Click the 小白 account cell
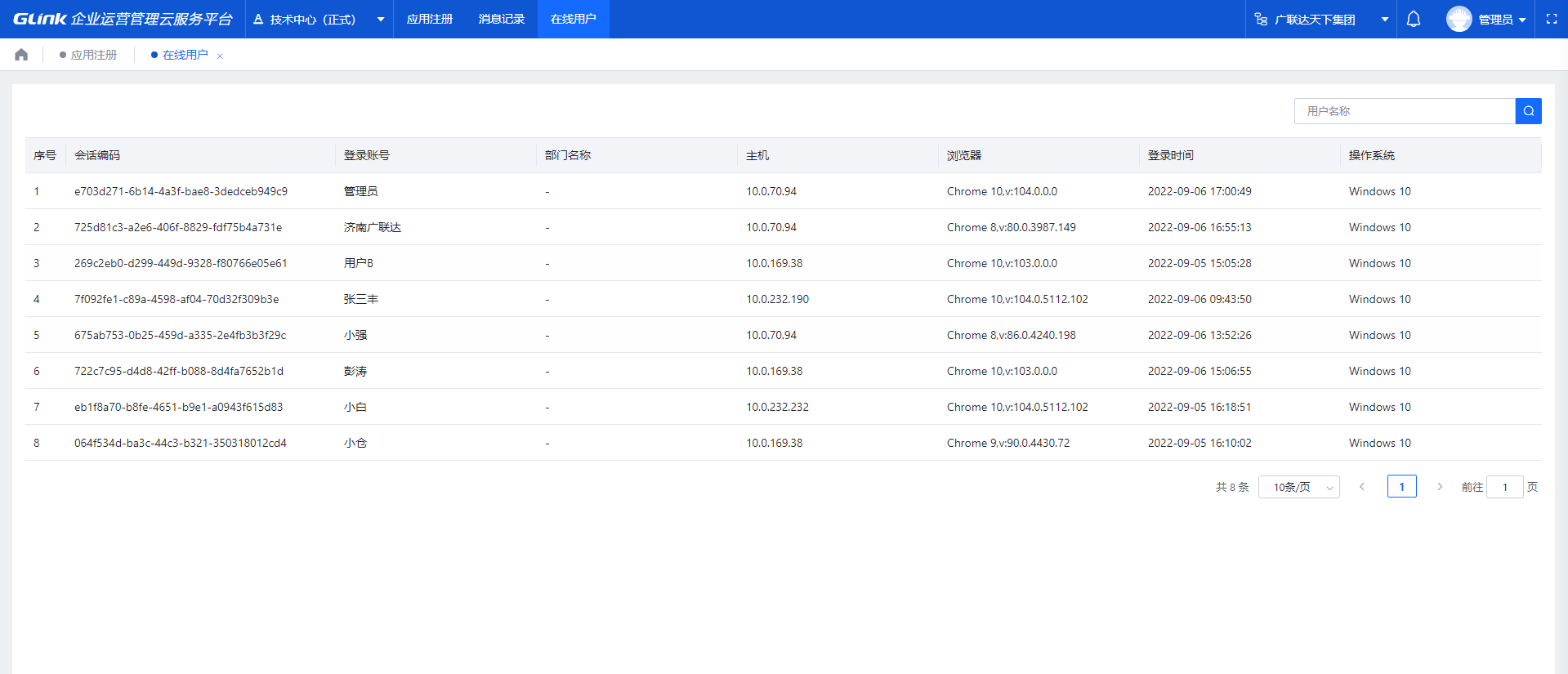Screen dimensions: 1568x674 pos(355,407)
